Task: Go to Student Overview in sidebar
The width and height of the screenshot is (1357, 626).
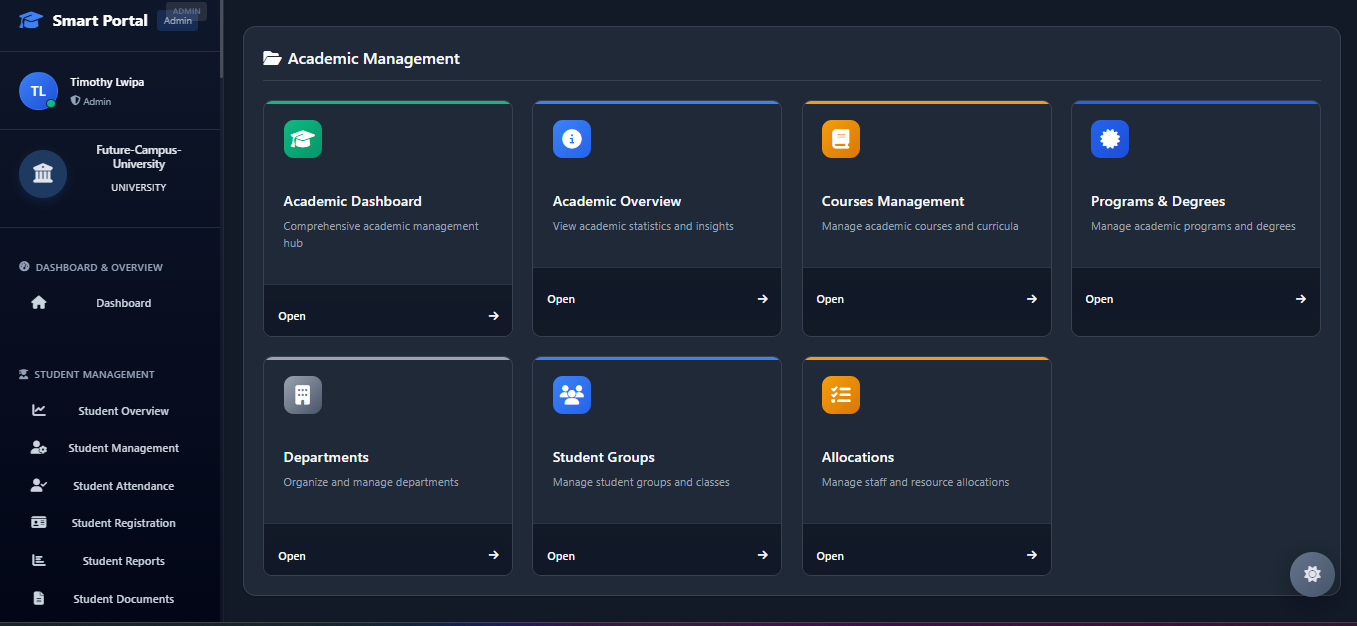Action: [123, 411]
